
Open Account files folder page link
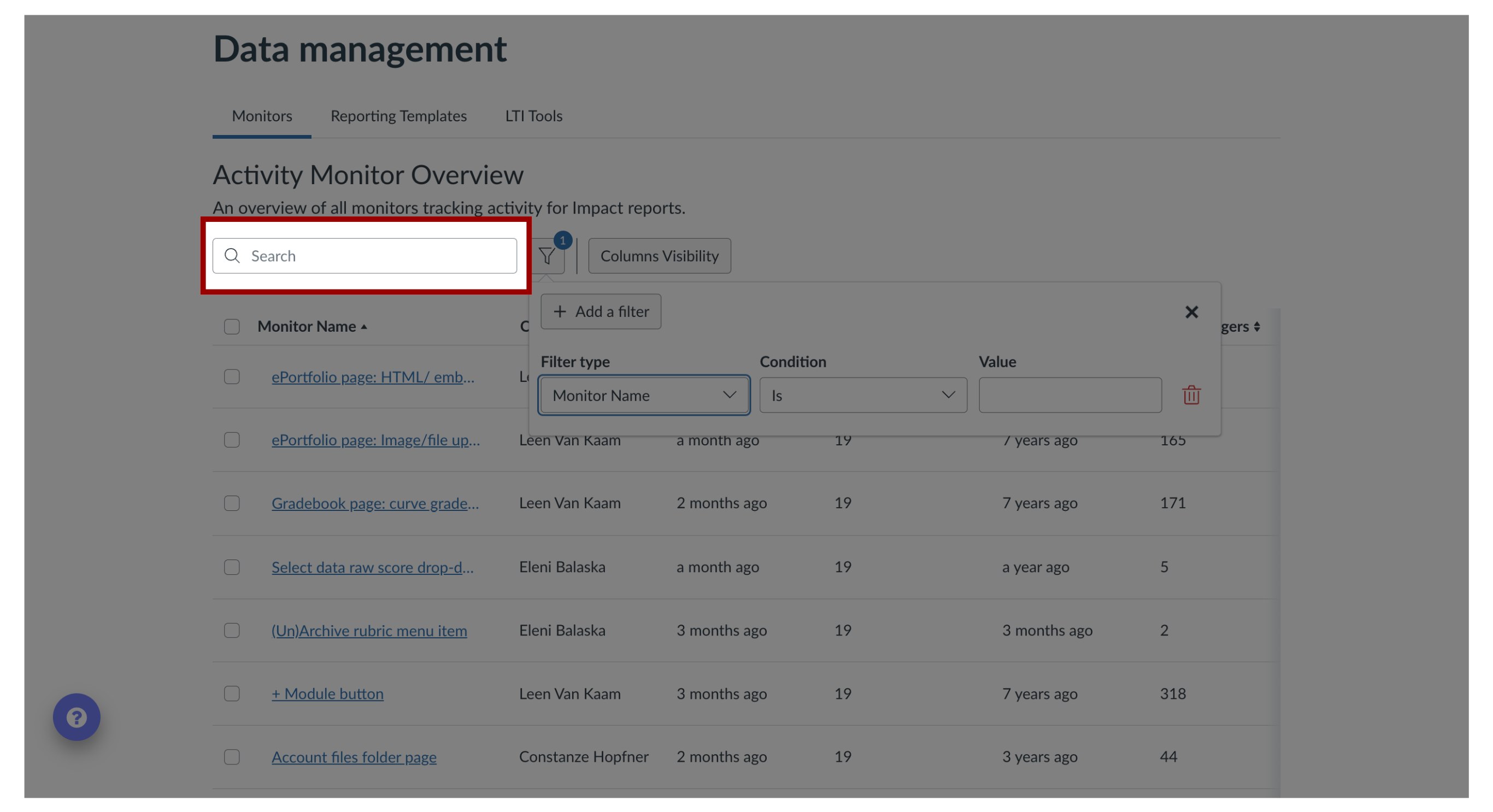[x=354, y=756]
